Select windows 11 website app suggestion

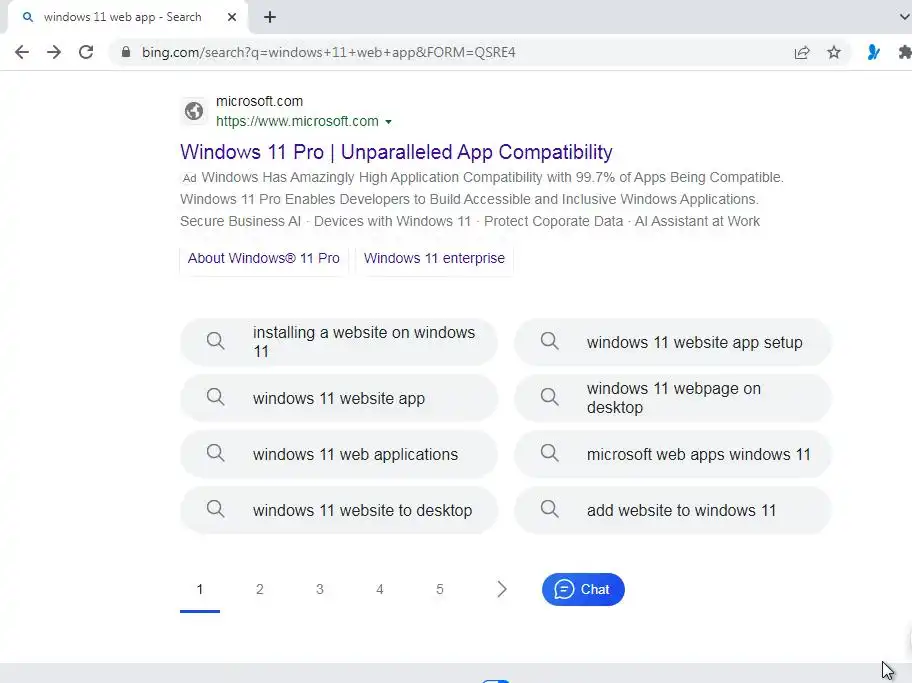tap(339, 398)
